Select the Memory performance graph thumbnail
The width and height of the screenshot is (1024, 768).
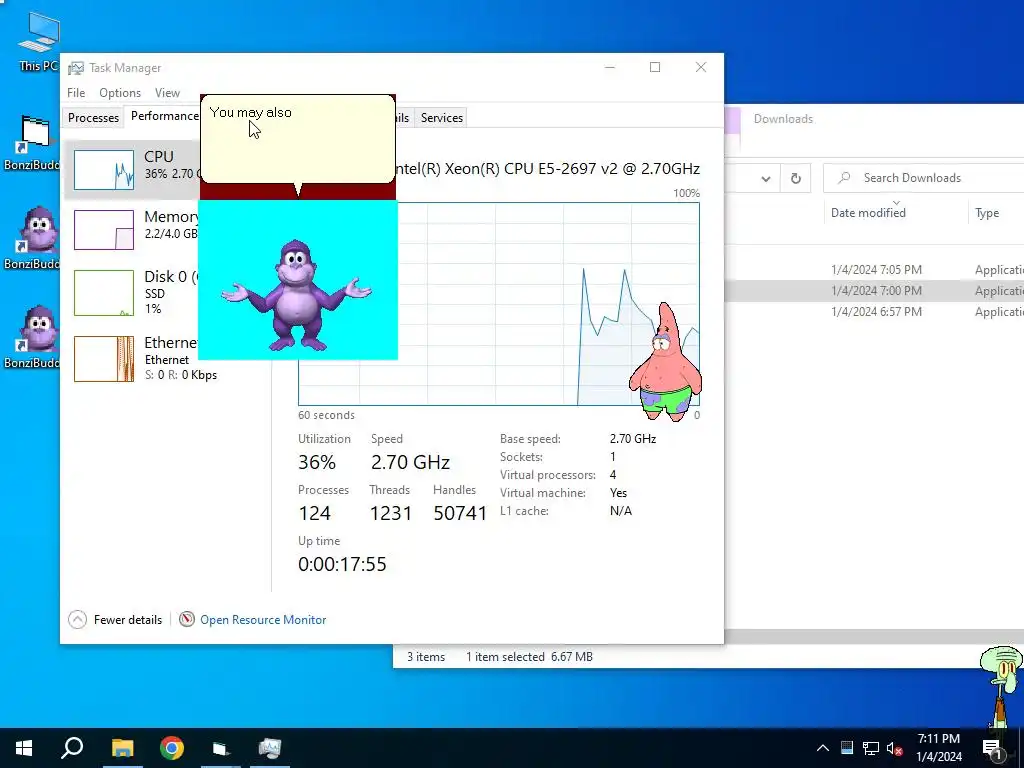pyautogui.click(x=104, y=230)
